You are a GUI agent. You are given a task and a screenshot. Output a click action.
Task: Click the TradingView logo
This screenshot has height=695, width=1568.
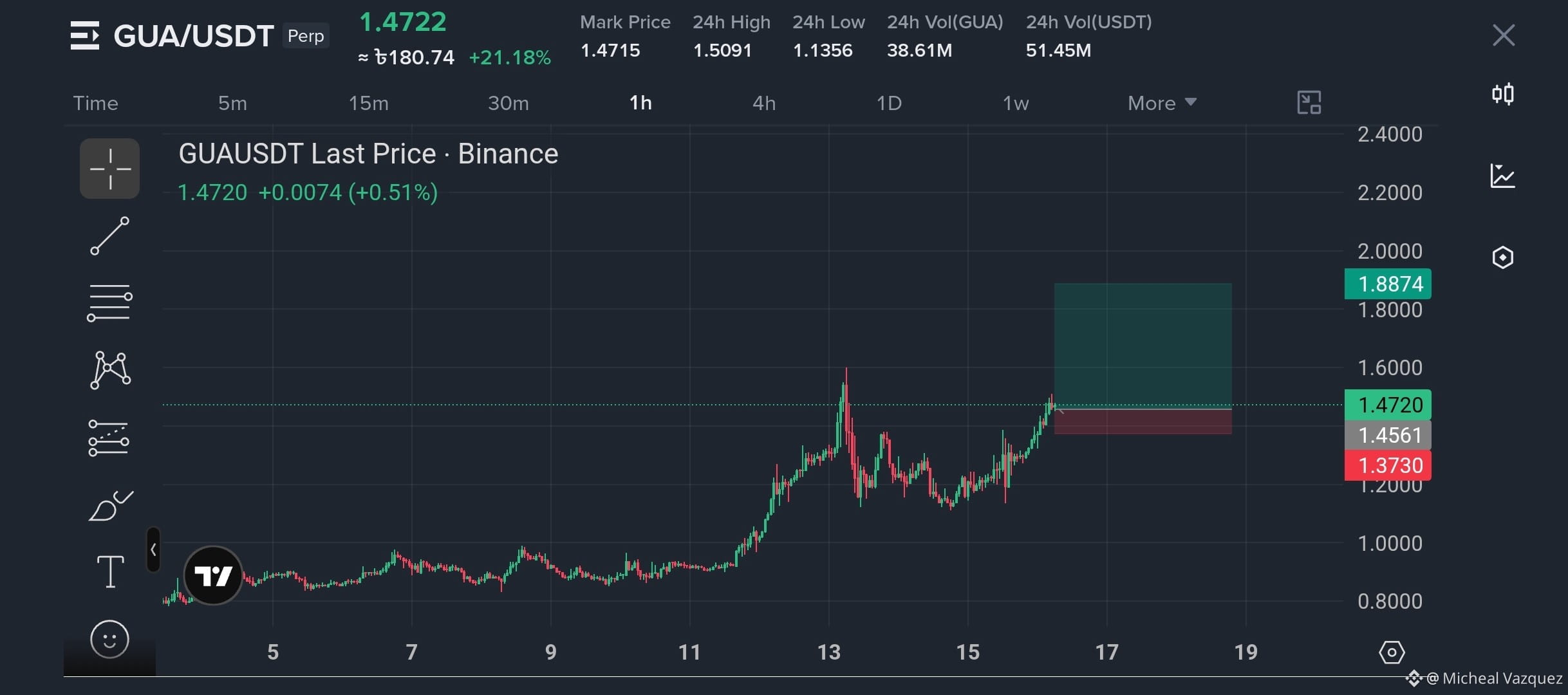point(213,575)
